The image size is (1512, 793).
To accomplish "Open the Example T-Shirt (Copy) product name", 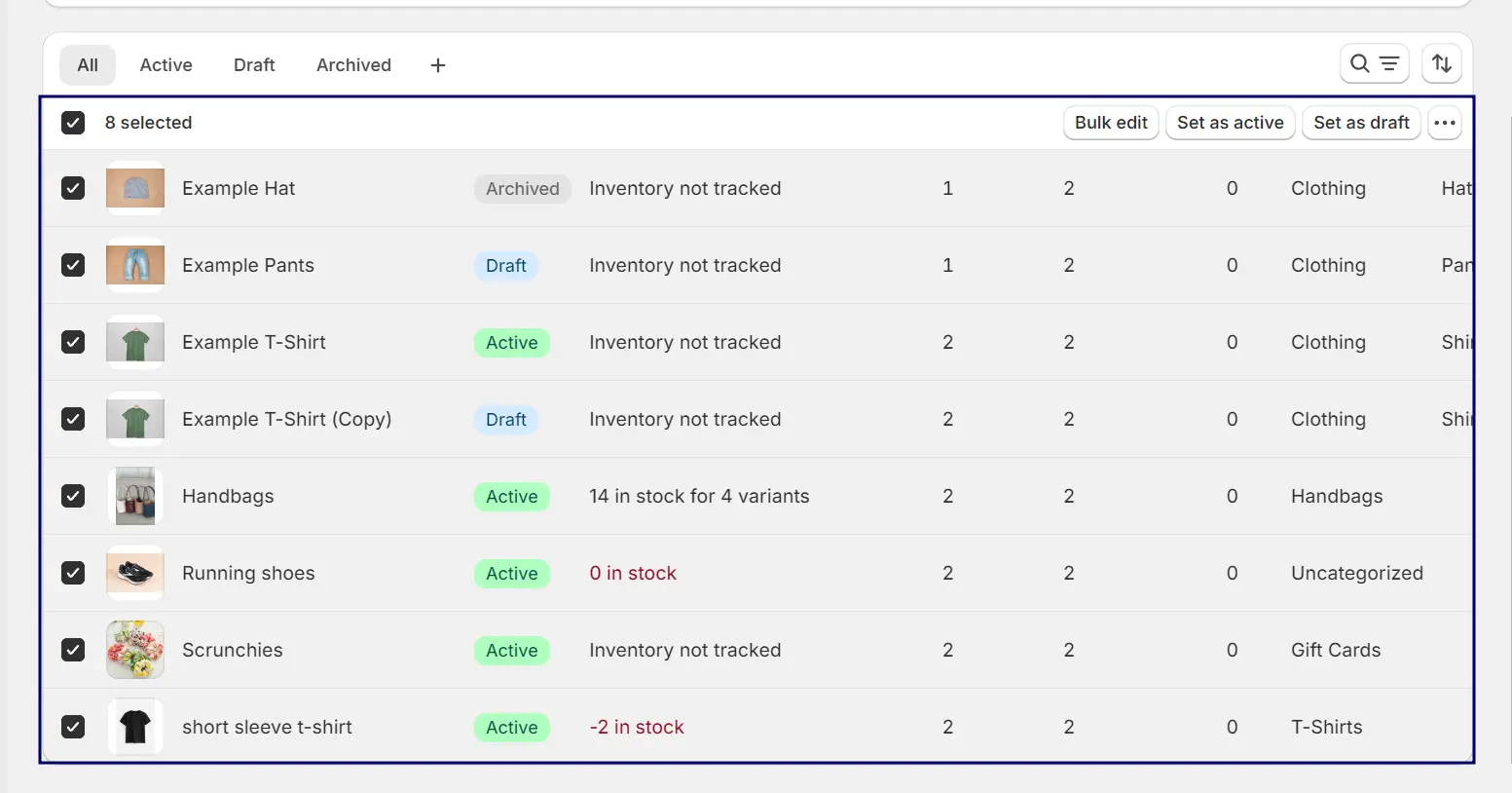I will (287, 419).
